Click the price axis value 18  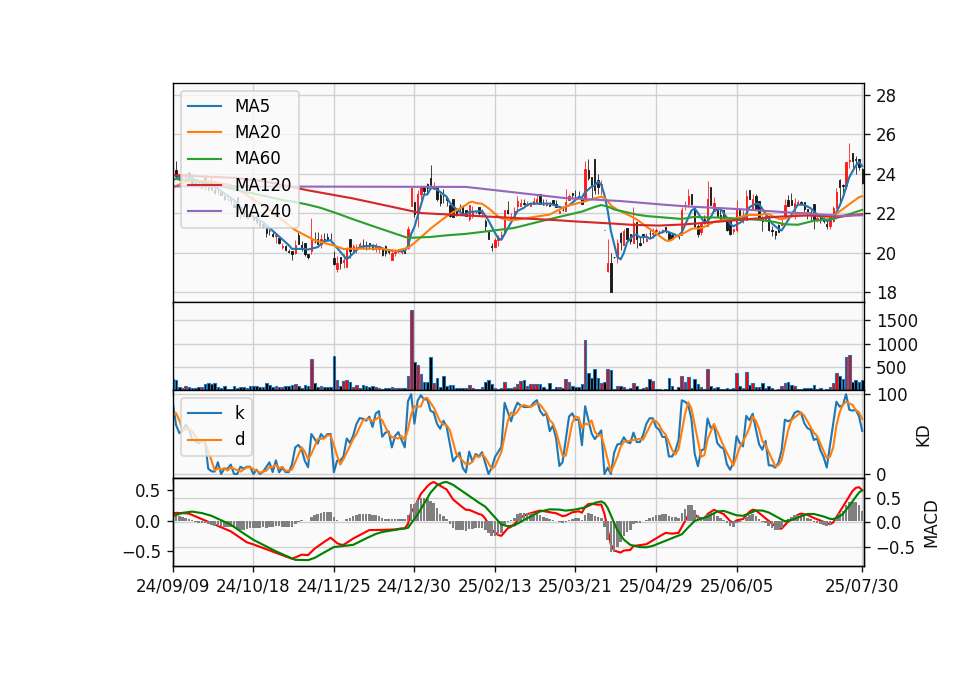(x=886, y=293)
